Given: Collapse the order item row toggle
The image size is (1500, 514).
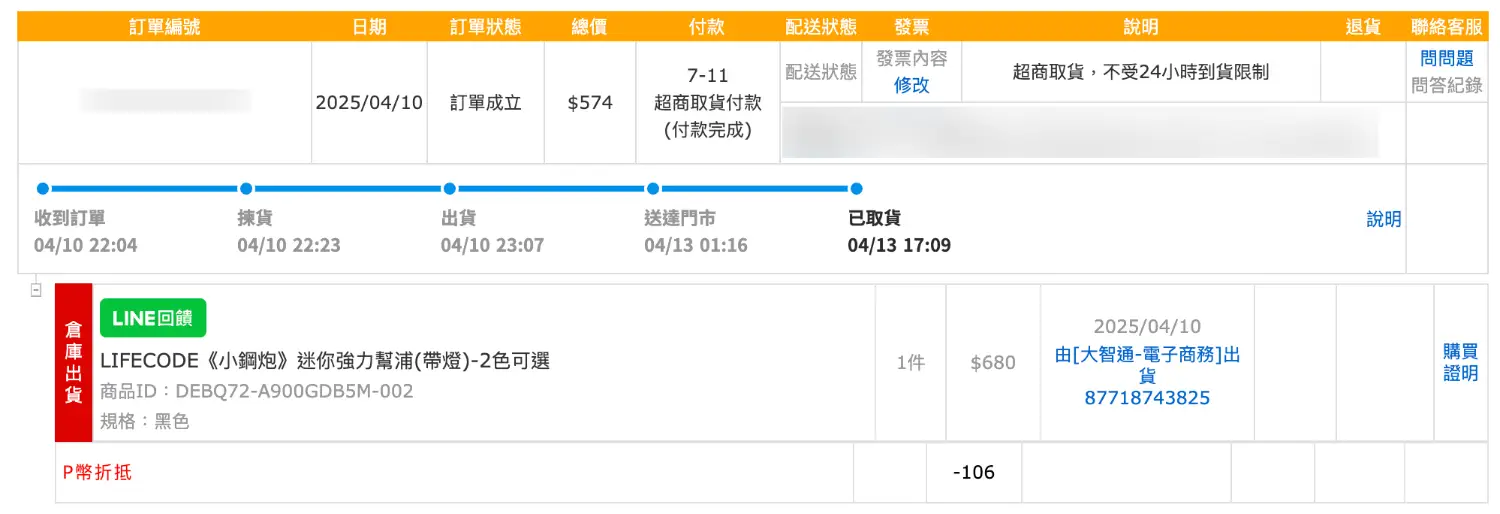Looking at the screenshot, I should tap(36, 290).
